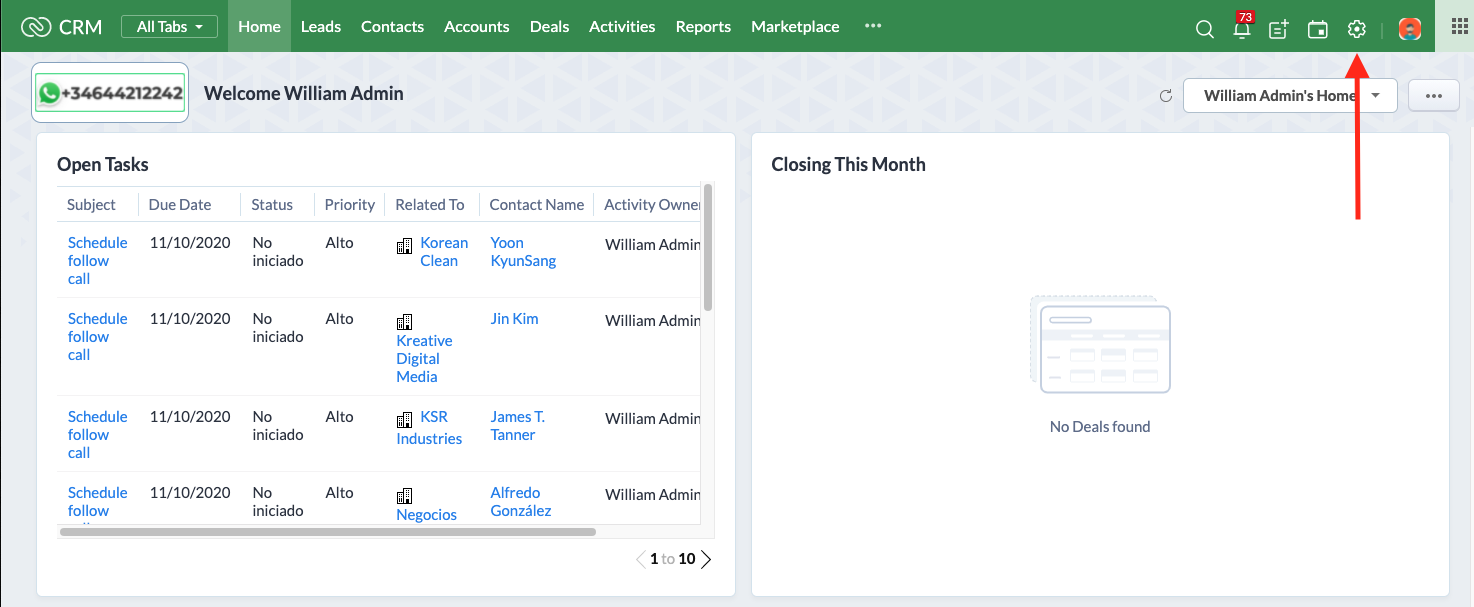
Task: Open the notifications bell showing 73
Action: [x=1242, y=27]
